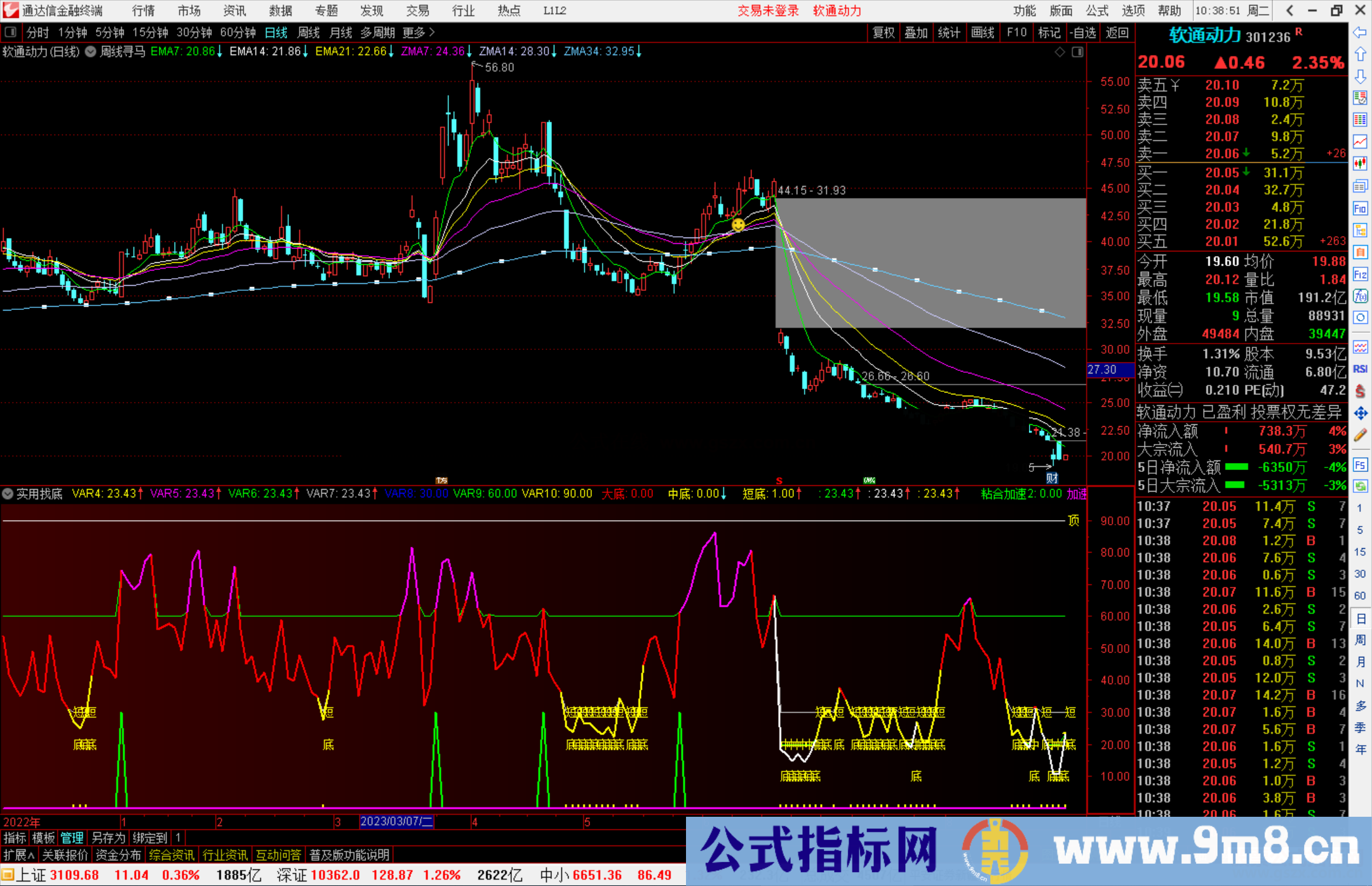Select the blue four-way move arrows icon
This screenshot has height=886, width=1372.
(1360, 413)
